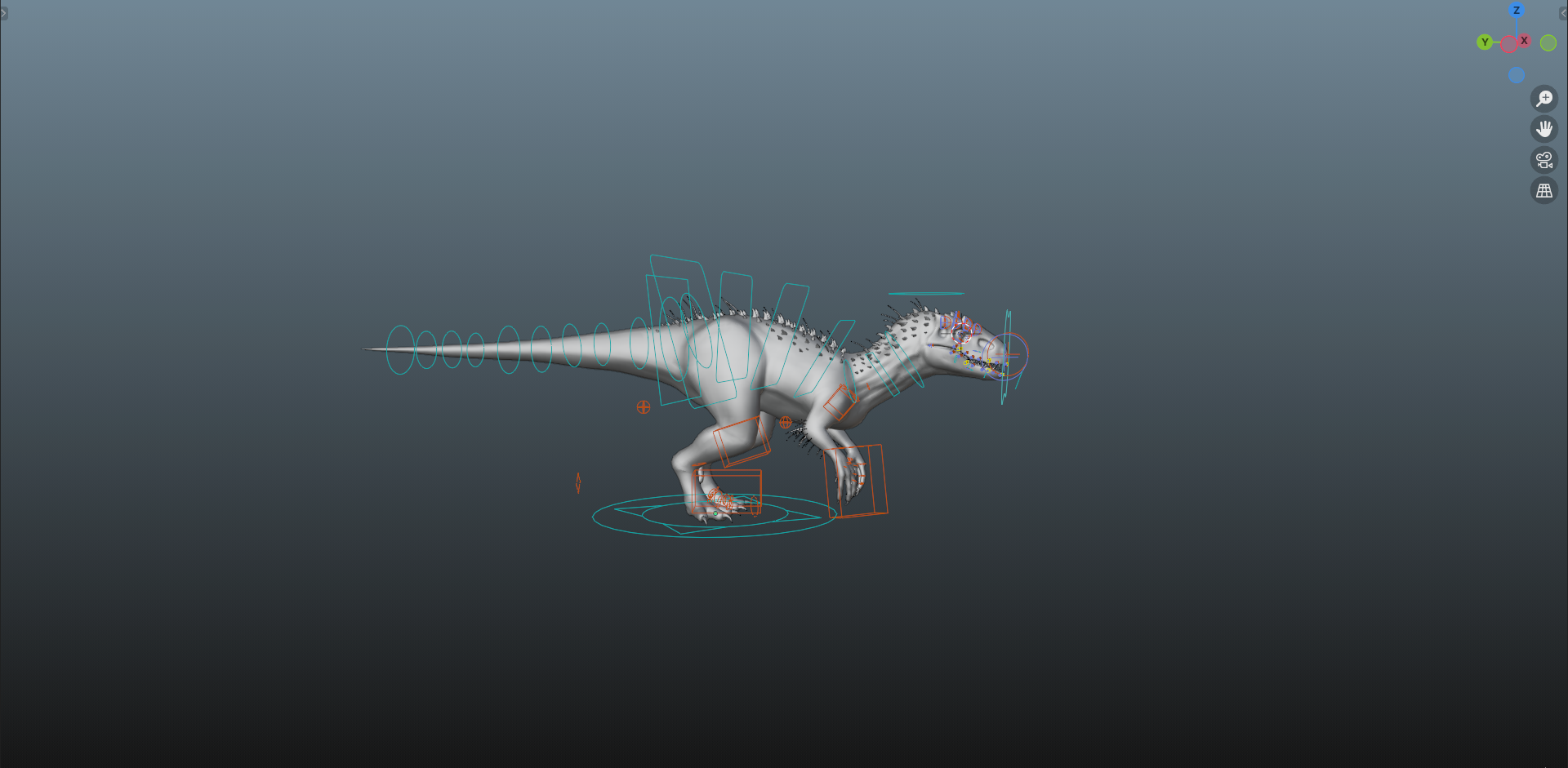Select the cyan ring control at the tail tip

(400, 350)
